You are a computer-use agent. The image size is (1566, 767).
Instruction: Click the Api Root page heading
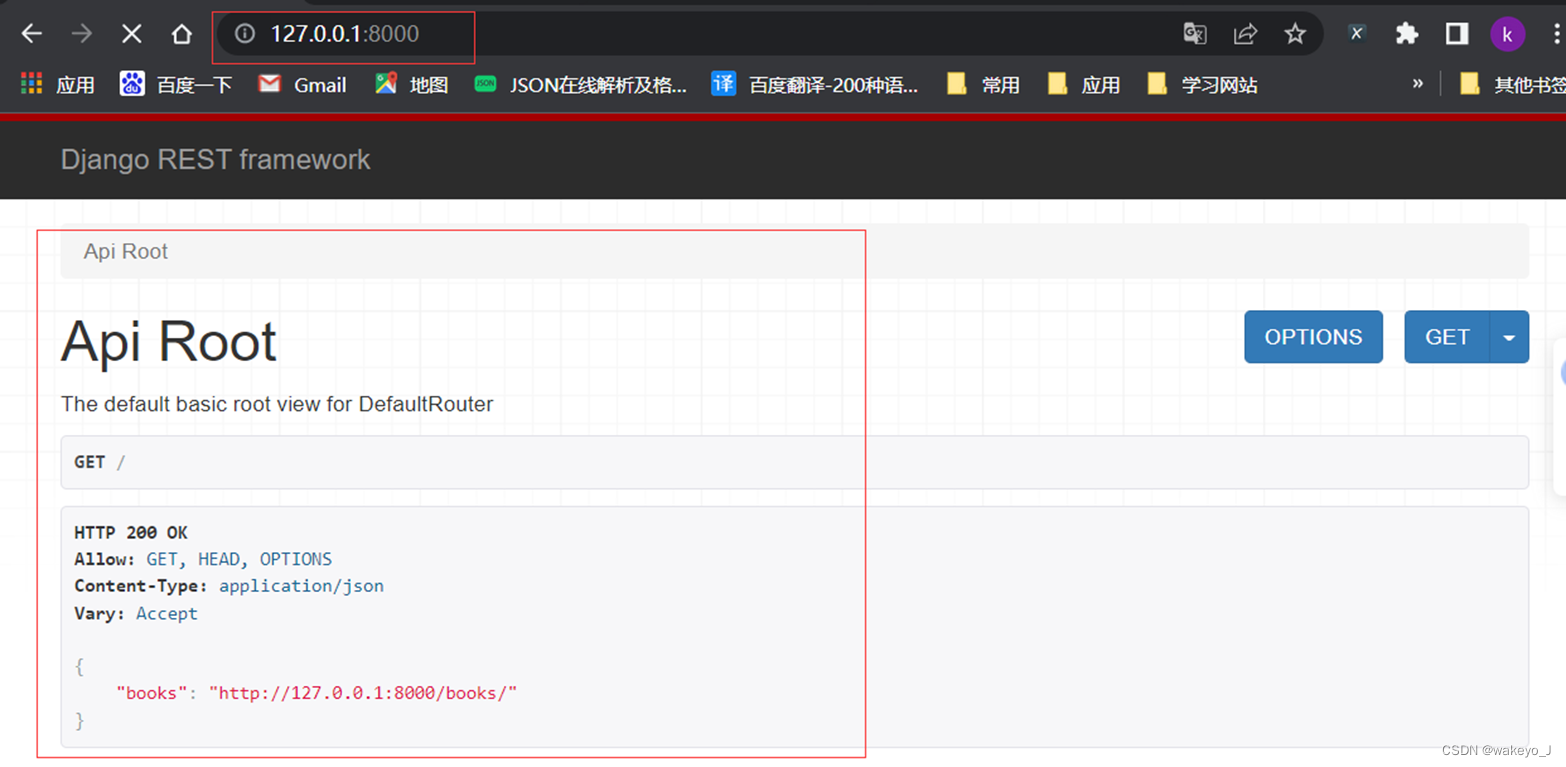[169, 342]
